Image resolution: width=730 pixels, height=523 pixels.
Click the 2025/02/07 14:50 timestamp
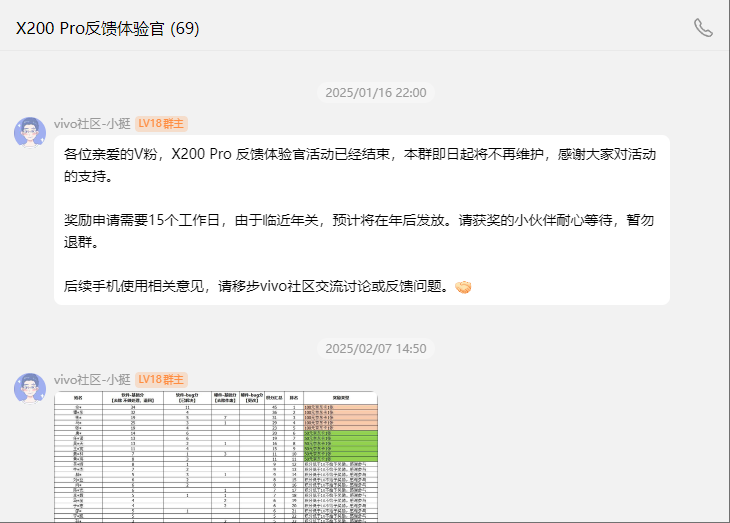[376, 348]
